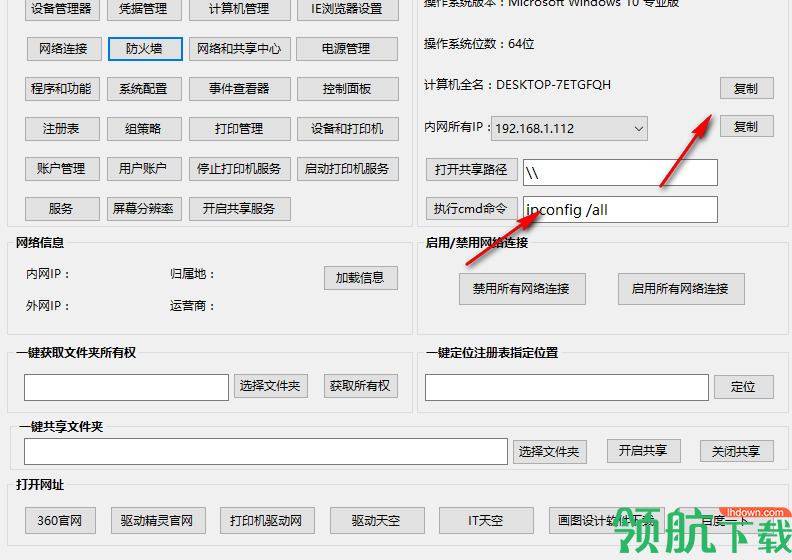Click 操作系统位数:64位 text
The width and height of the screenshot is (792, 560).
point(479,44)
